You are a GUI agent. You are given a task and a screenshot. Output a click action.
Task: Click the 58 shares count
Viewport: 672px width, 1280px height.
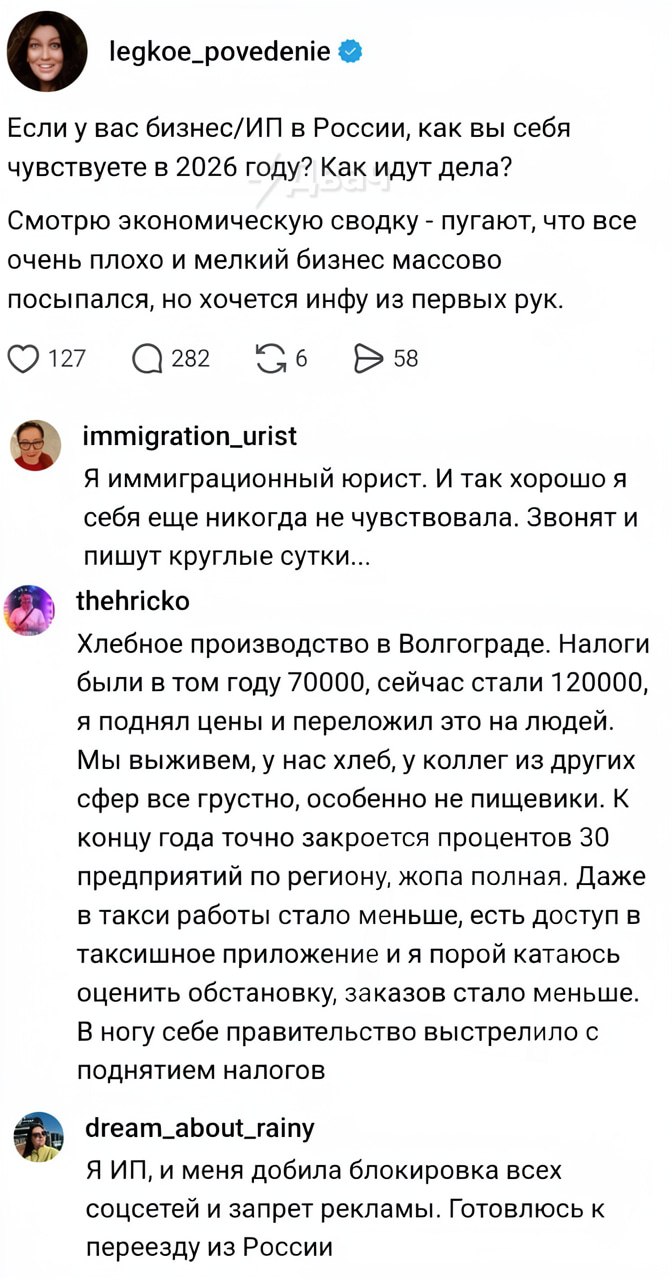click(x=406, y=358)
